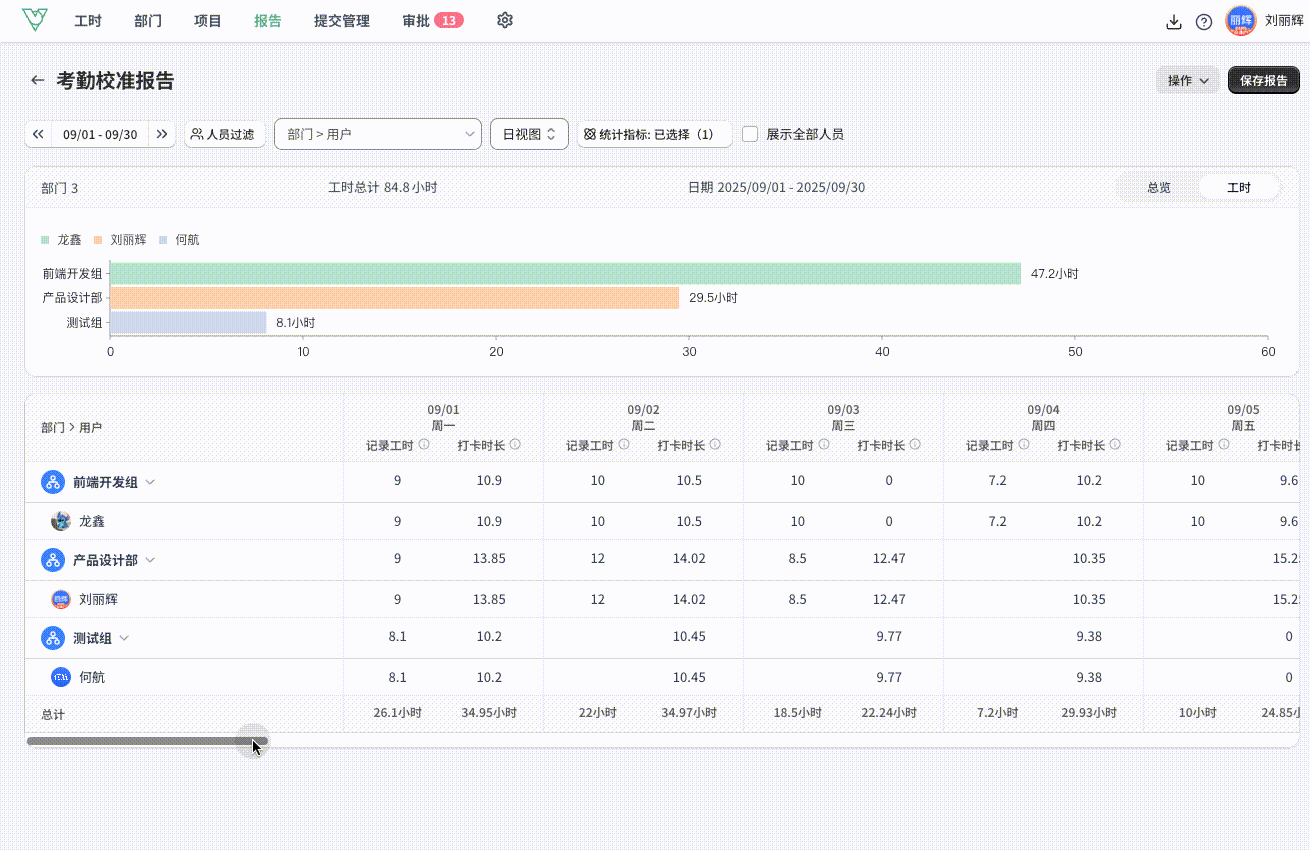Go to the 提交管理 menu item
Image resolution: width=1310 pixels, height=850 pixels.
coord(341,21)
